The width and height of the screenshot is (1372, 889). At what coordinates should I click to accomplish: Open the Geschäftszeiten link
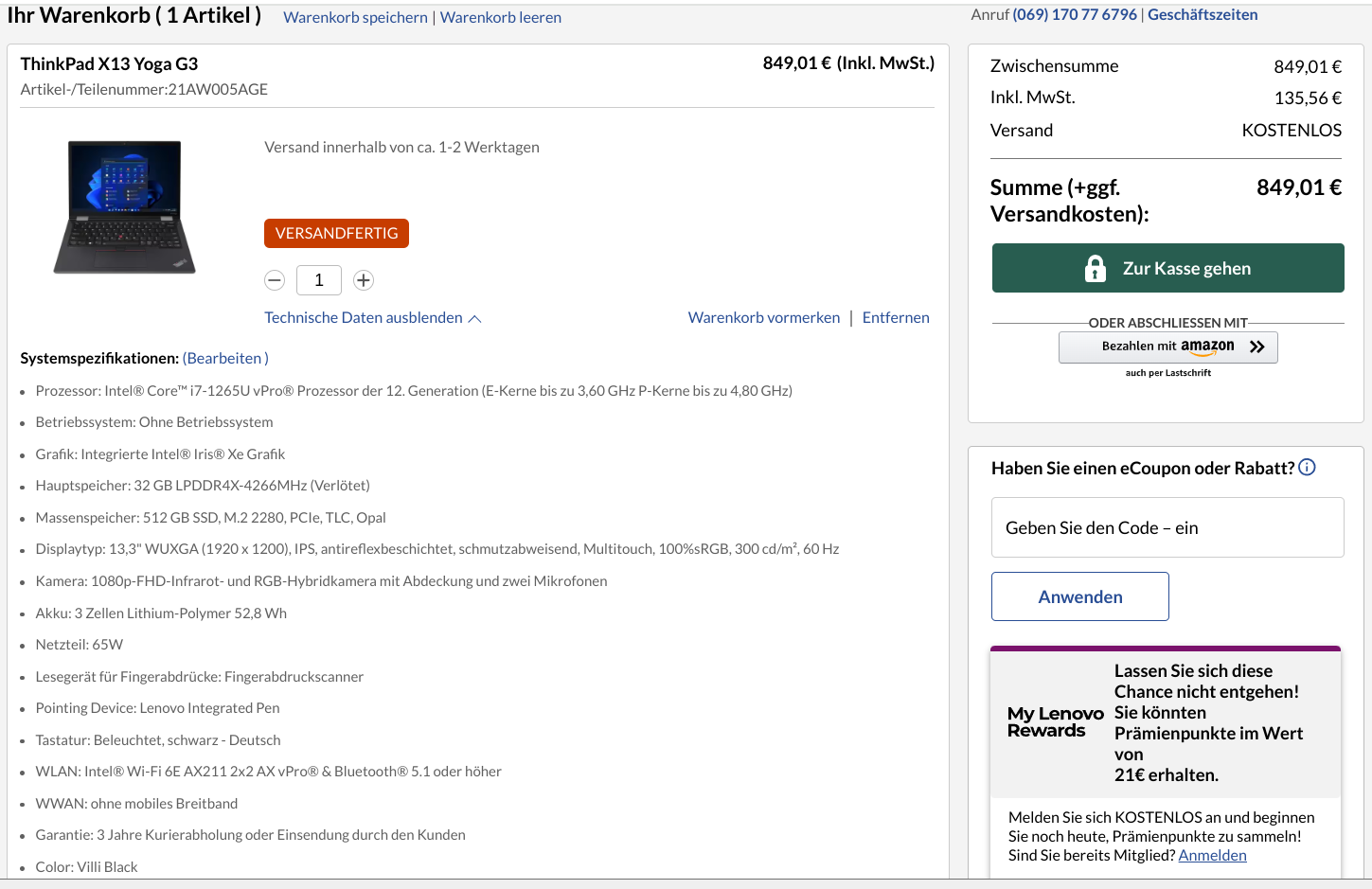[1203, 15]
